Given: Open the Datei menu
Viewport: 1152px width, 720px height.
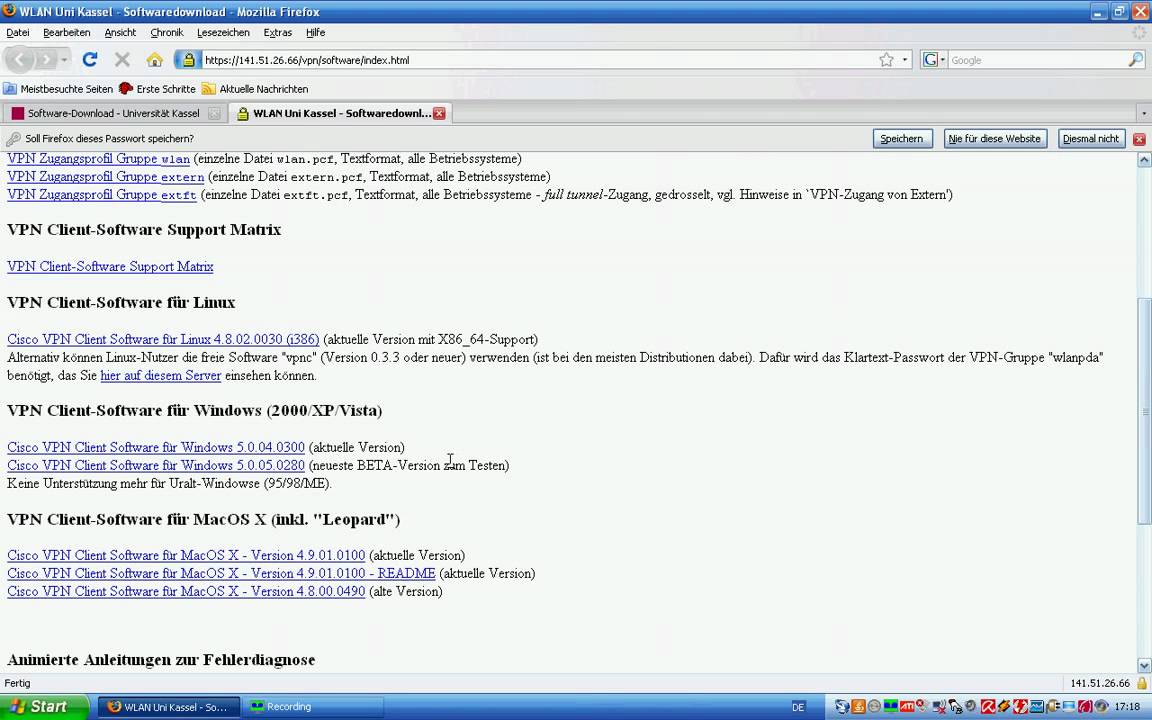Looking at the screenshot, I should click(18, 32).
